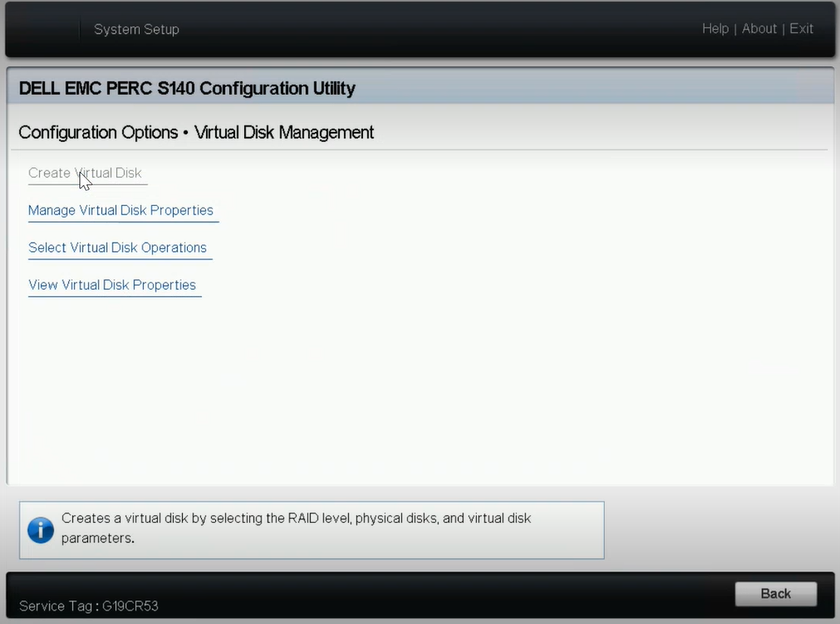Click the Back button
The image size is (840, 624).
pyautogui.click(x=776, y=593)
